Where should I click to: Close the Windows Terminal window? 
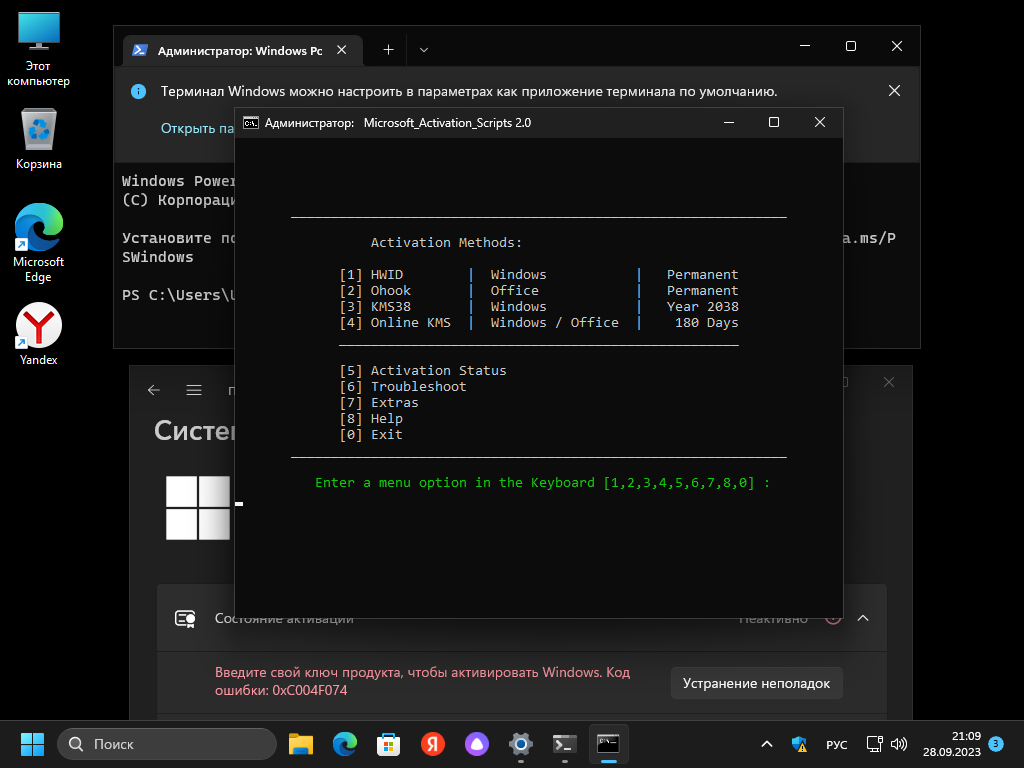tap(897, 46)
